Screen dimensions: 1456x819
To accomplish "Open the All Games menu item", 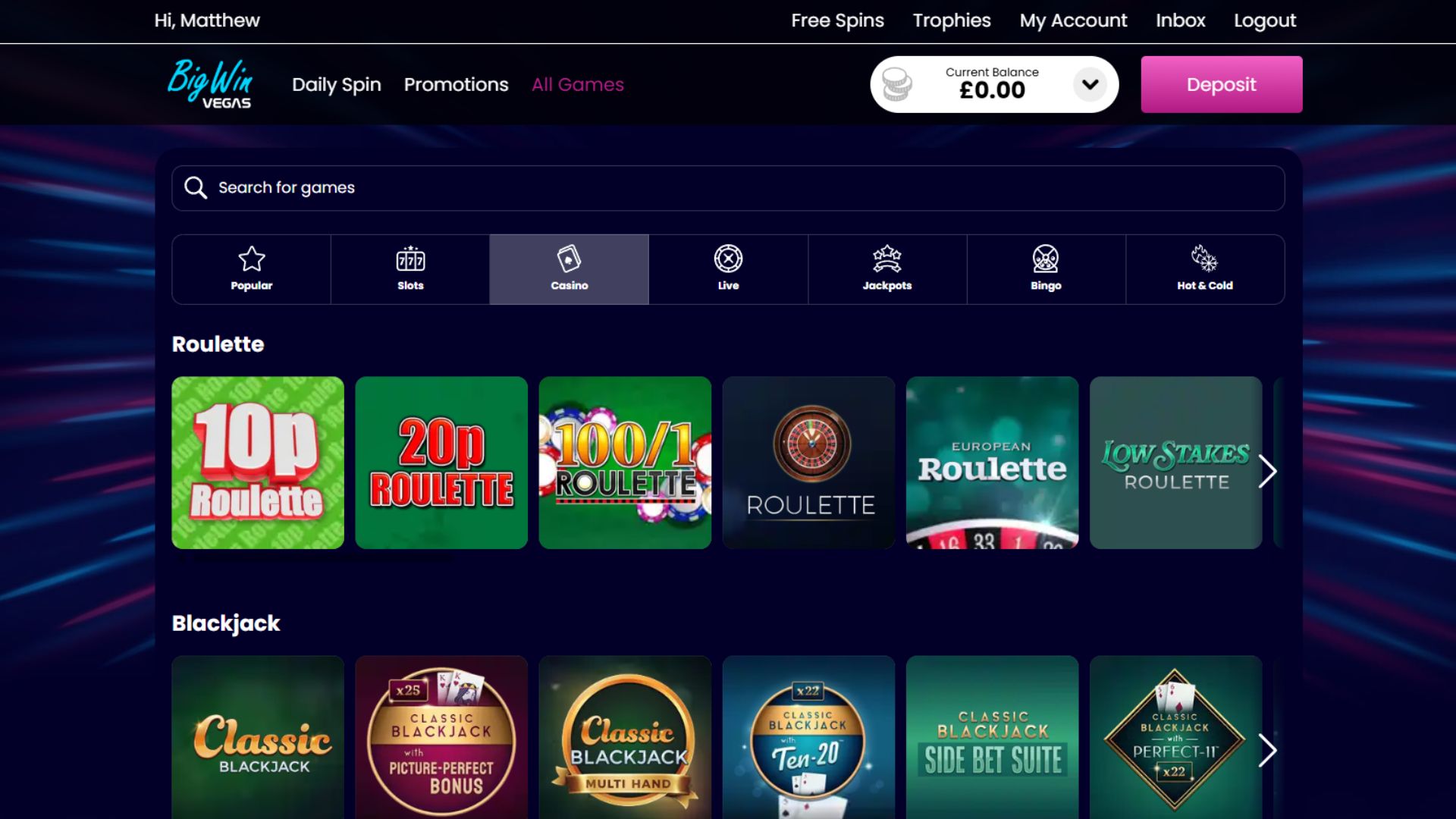I will point(578,84).
